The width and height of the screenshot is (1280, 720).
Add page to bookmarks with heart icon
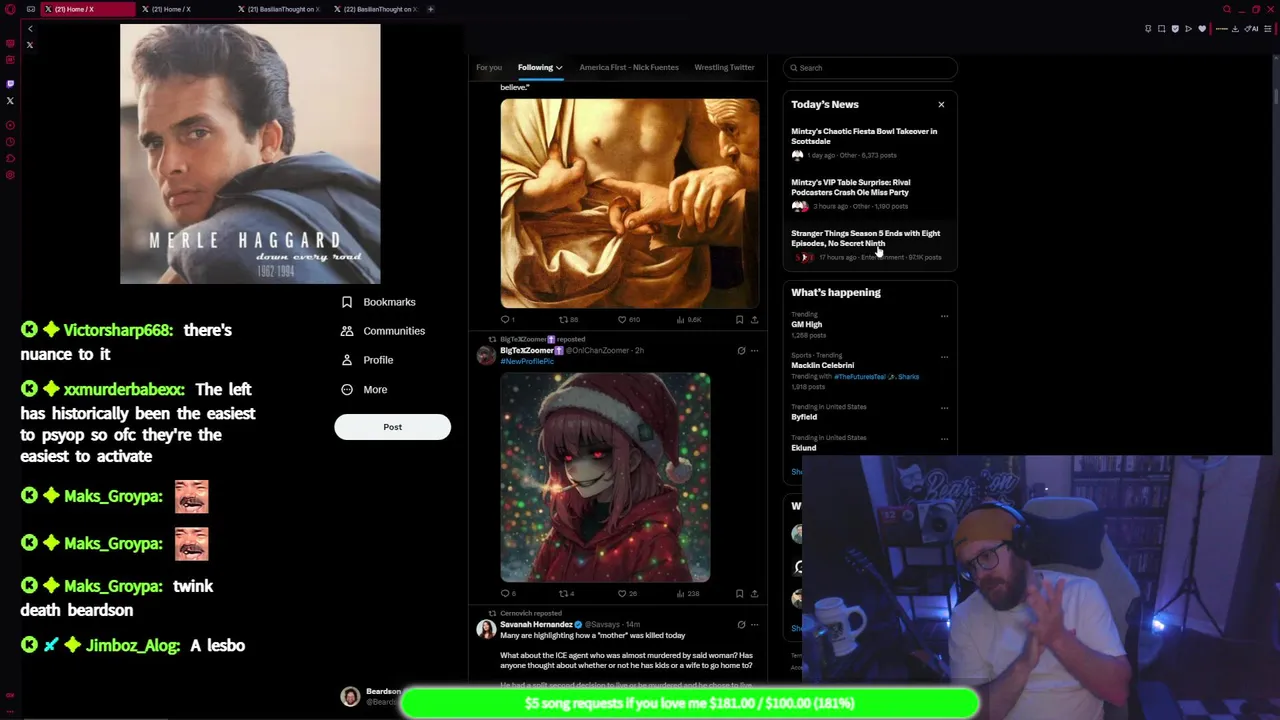click(1202, 29)
